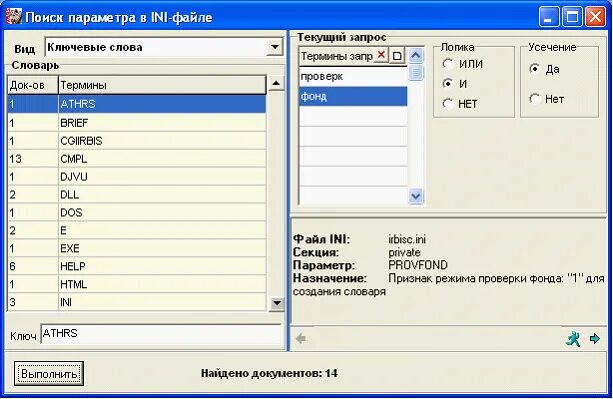Click the running man search icon
Screen dimensions: 613x399
(573, 338)
